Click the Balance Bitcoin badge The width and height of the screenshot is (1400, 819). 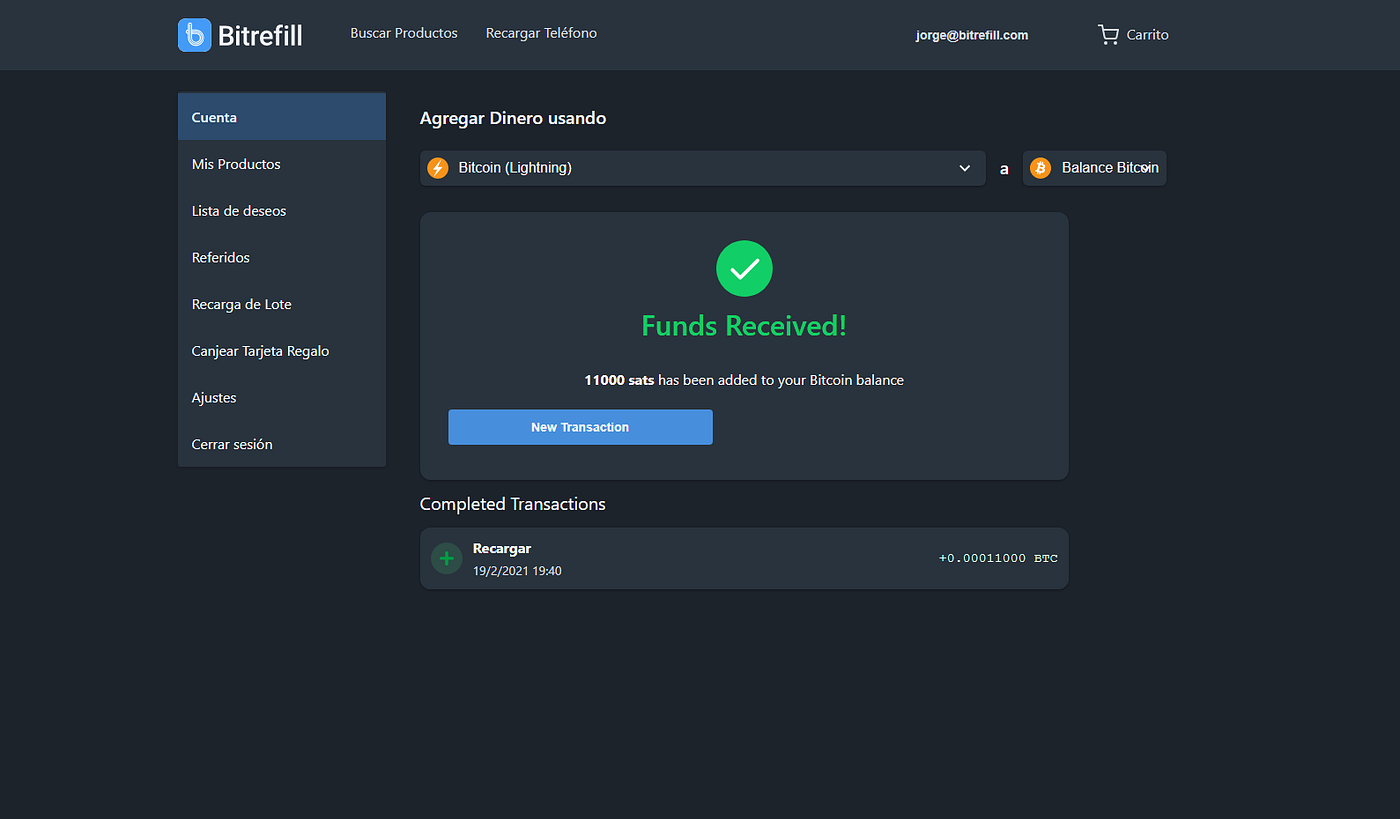pos(1094,167)
